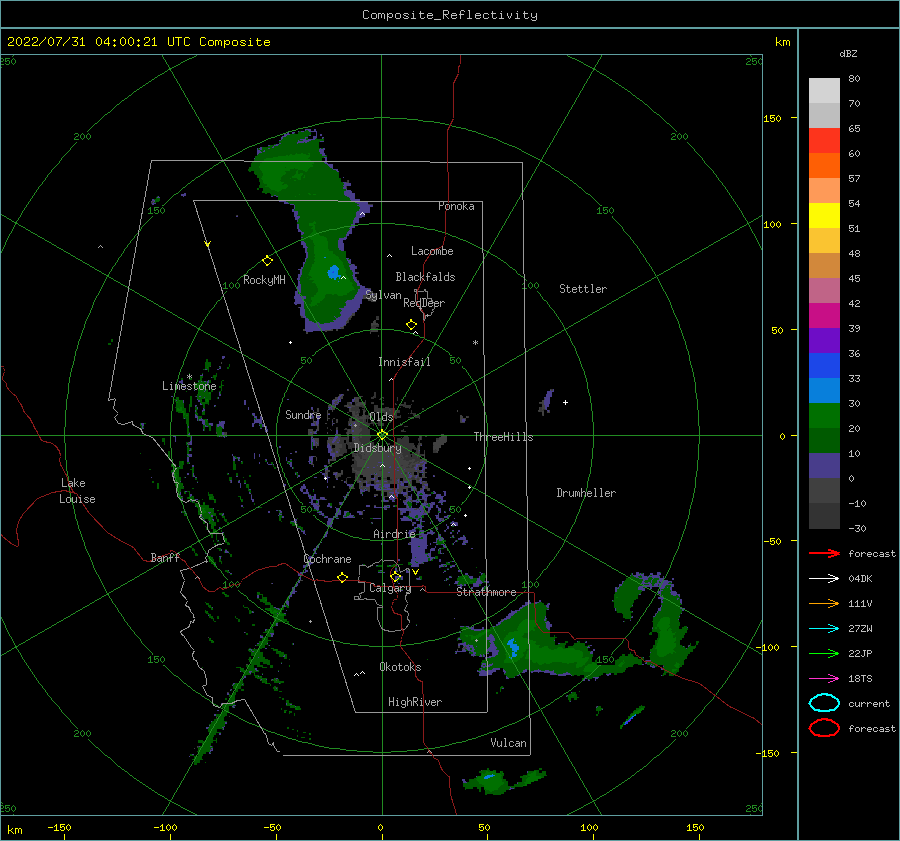Click the km unit label at top right

(x=782, y=42)
